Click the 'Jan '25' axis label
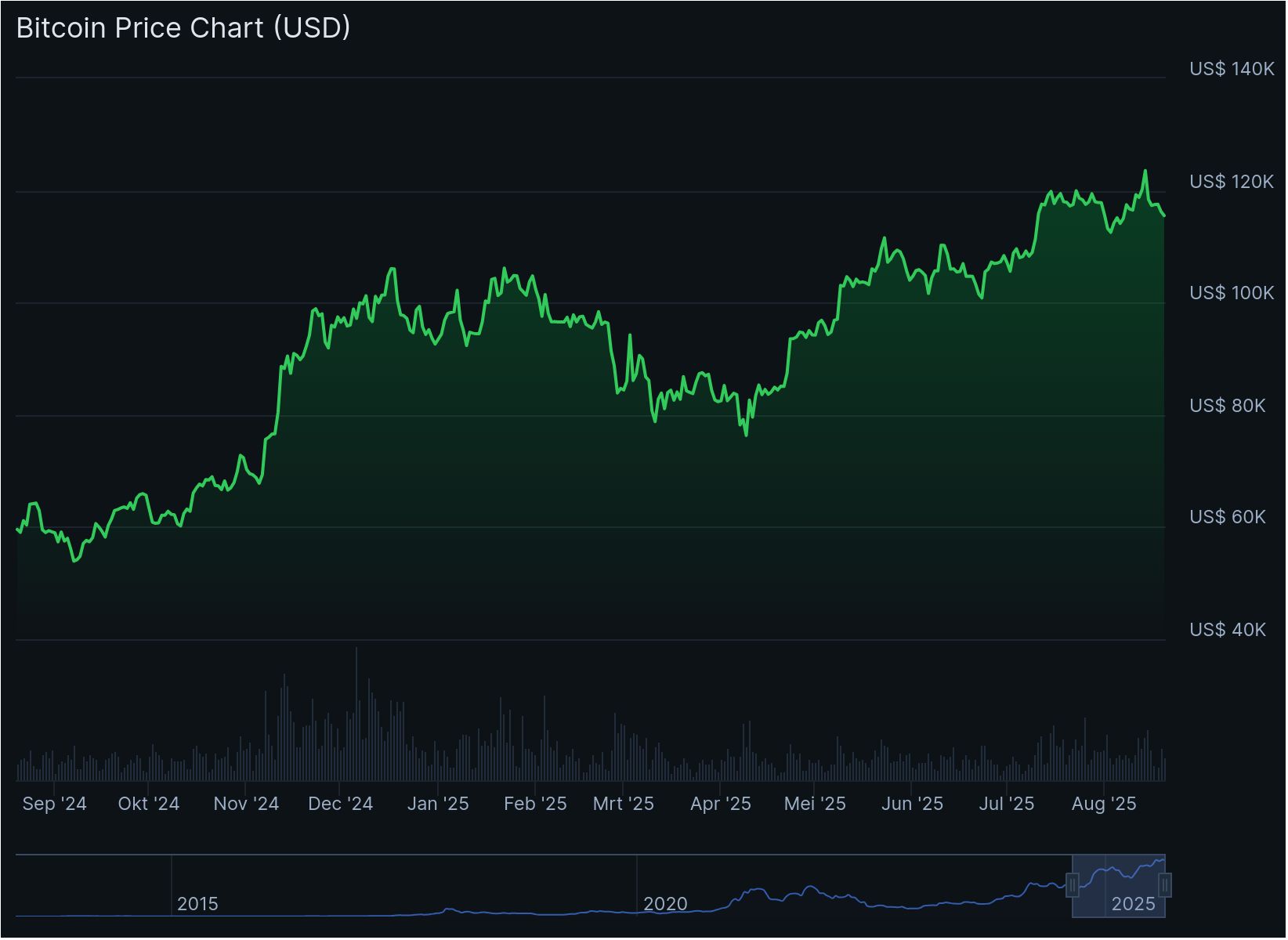Screen dimensions: 1288x940 pyautogui.click(x=440, y=804)
